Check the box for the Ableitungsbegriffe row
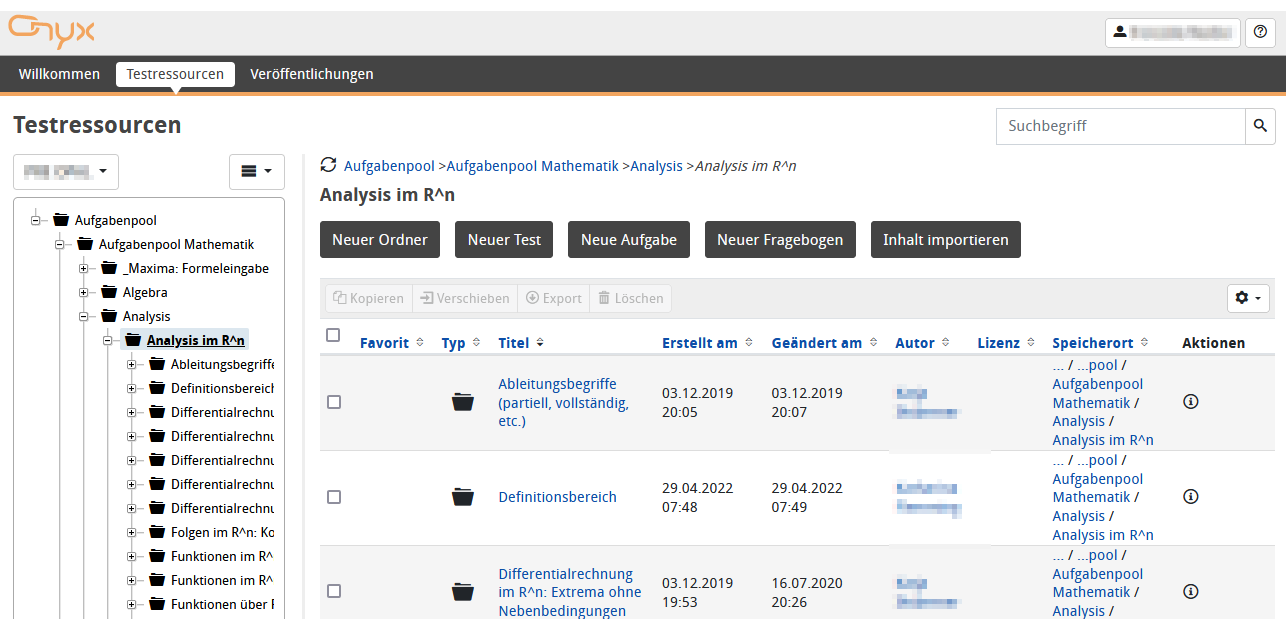Image resolution: width=1286 pixels, height=619 pixels. click(334, 402)
